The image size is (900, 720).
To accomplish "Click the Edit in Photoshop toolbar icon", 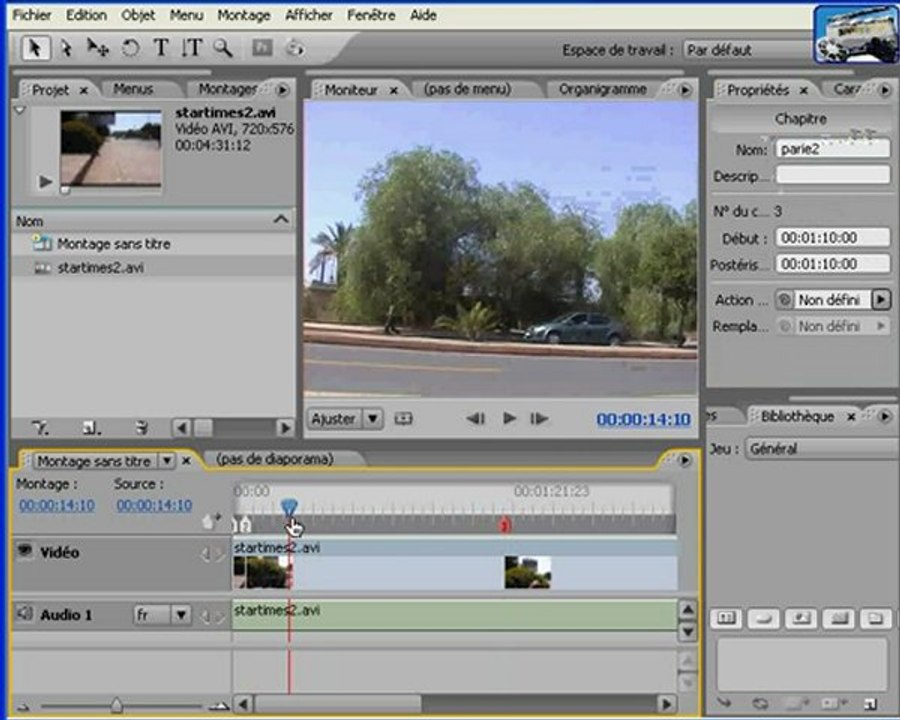I will click(262, 48).
